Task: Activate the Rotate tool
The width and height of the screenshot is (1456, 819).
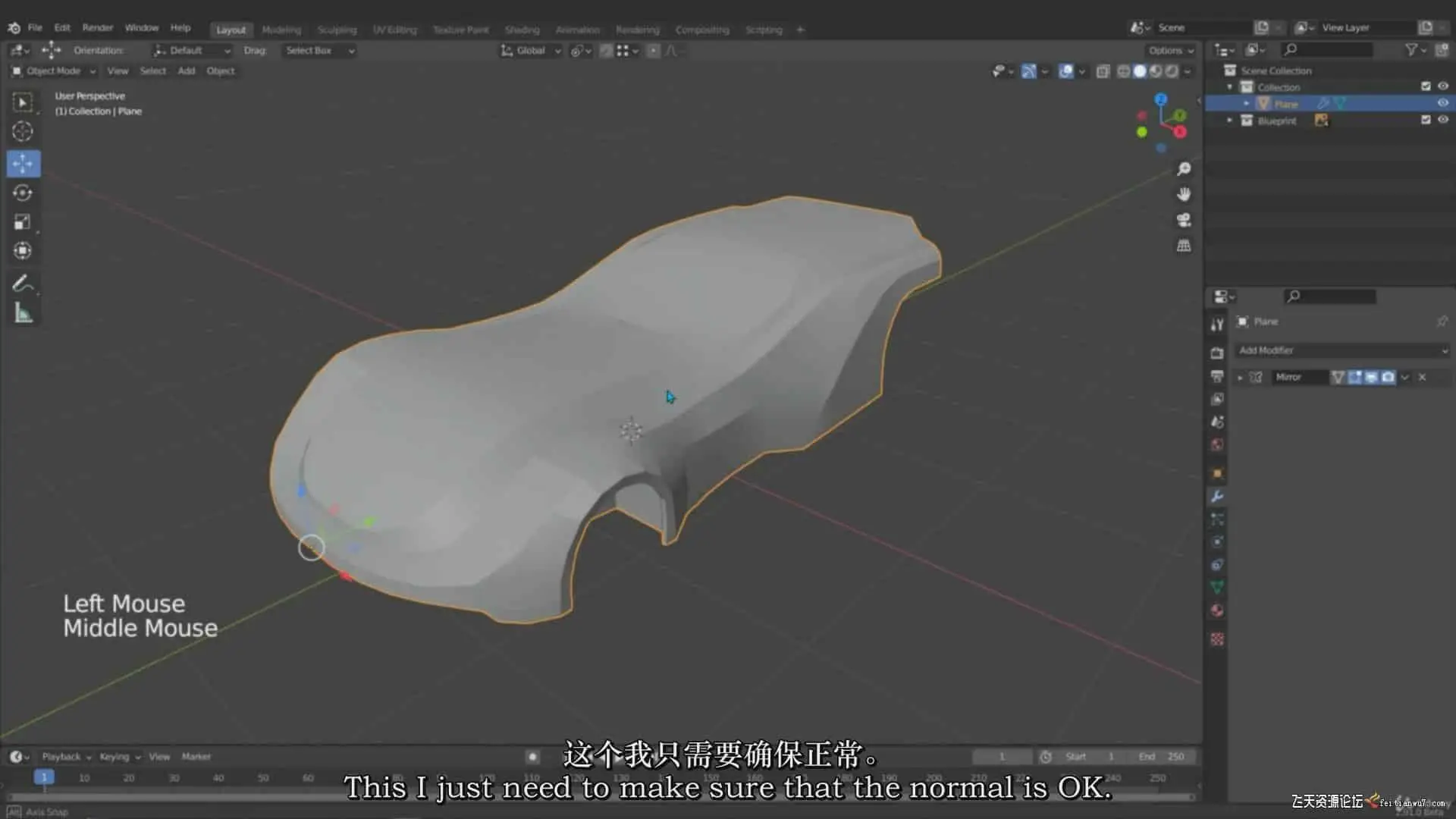Action: (23, 193)
